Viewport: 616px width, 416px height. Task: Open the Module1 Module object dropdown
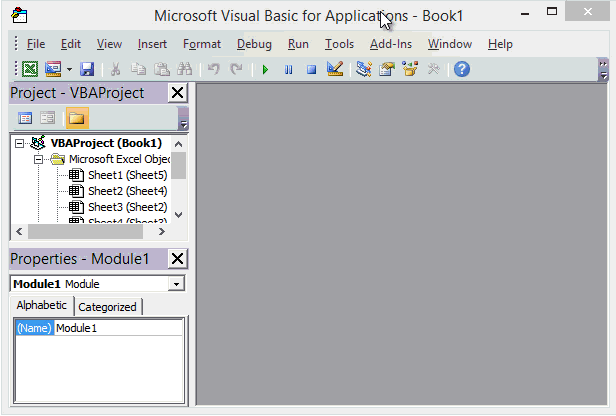[176, 284]
